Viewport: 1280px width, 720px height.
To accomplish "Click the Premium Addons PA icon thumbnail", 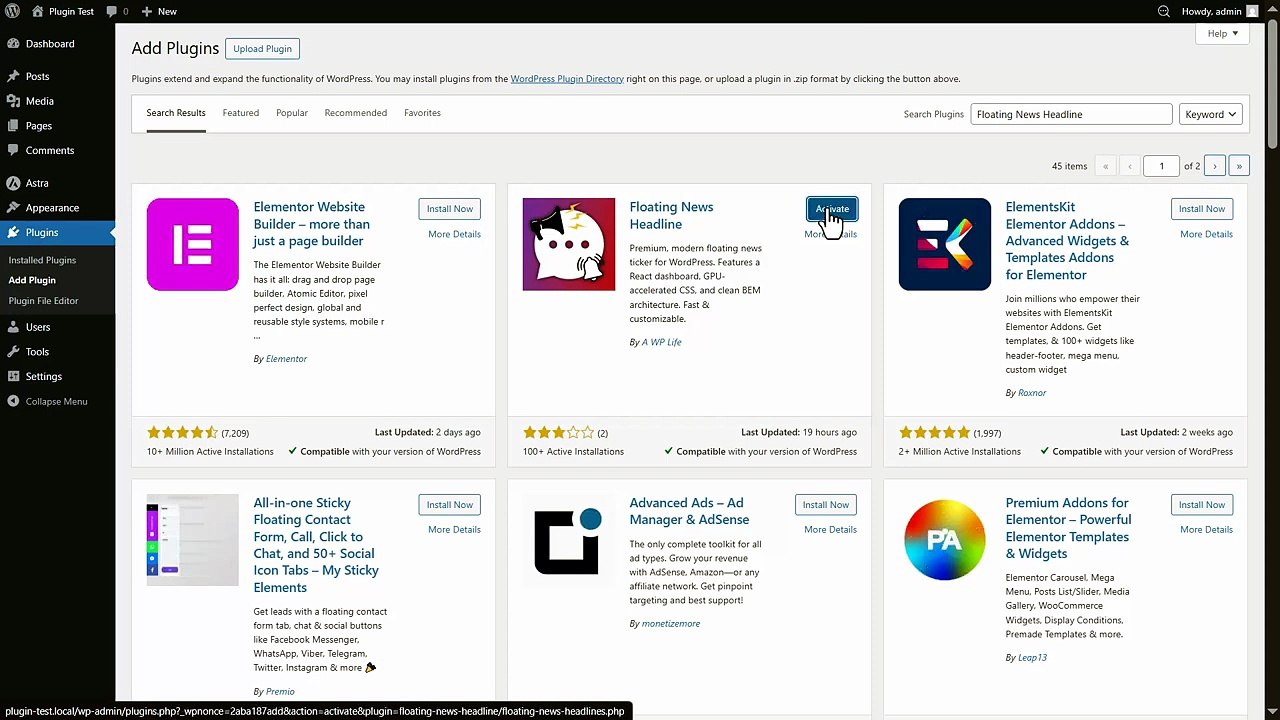I will click(x=945, y=540).
